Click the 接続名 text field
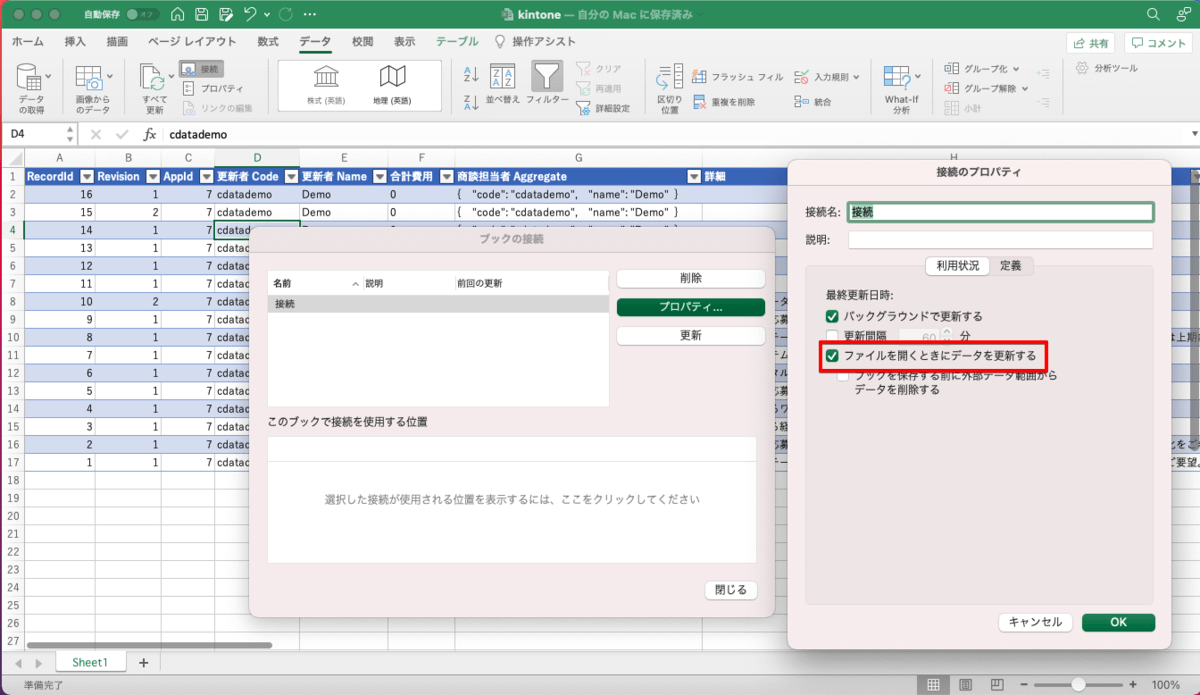This screenshot has width=1200, height=695. pos(1000,212)
